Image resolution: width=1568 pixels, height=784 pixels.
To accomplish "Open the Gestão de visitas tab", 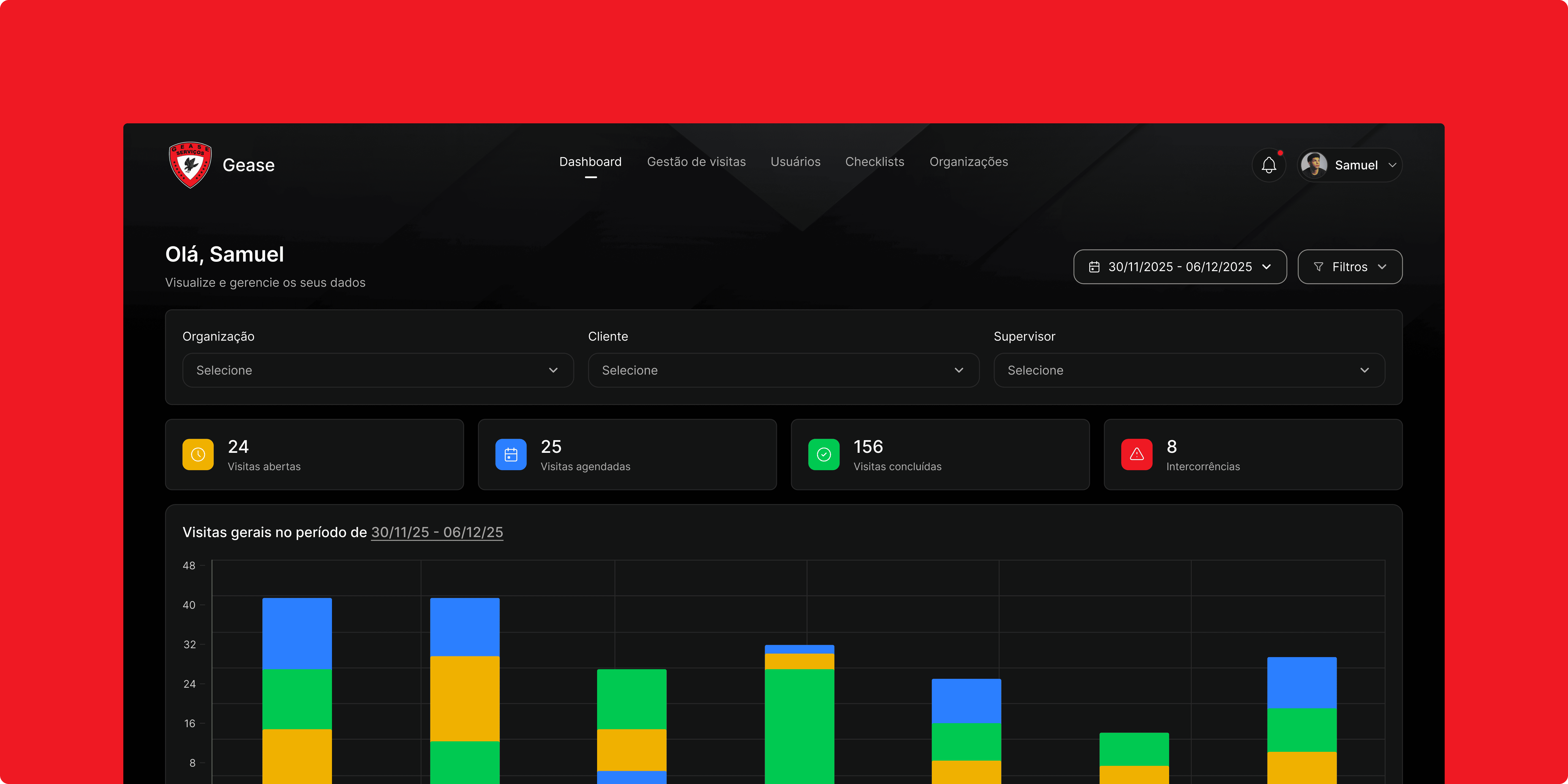I will [x=696, y=162].
